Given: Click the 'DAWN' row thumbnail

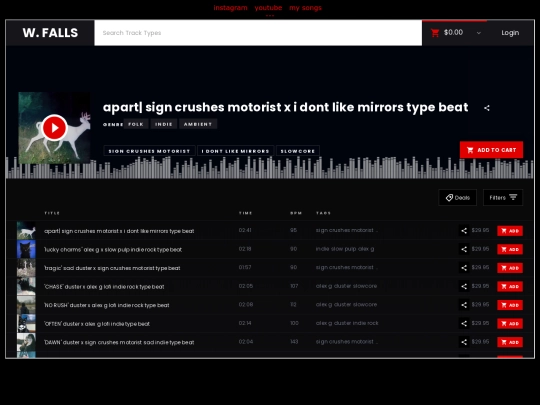Looking at the screenshot, I should [x=26, y=342].
